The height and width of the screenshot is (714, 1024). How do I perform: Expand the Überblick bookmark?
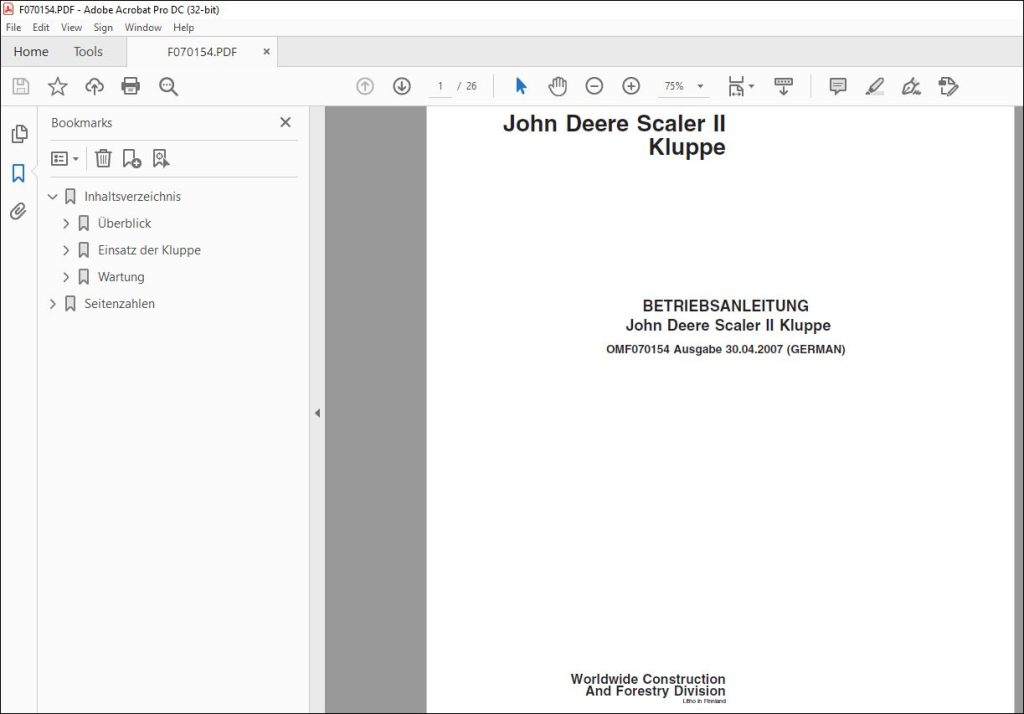point(66,223)
